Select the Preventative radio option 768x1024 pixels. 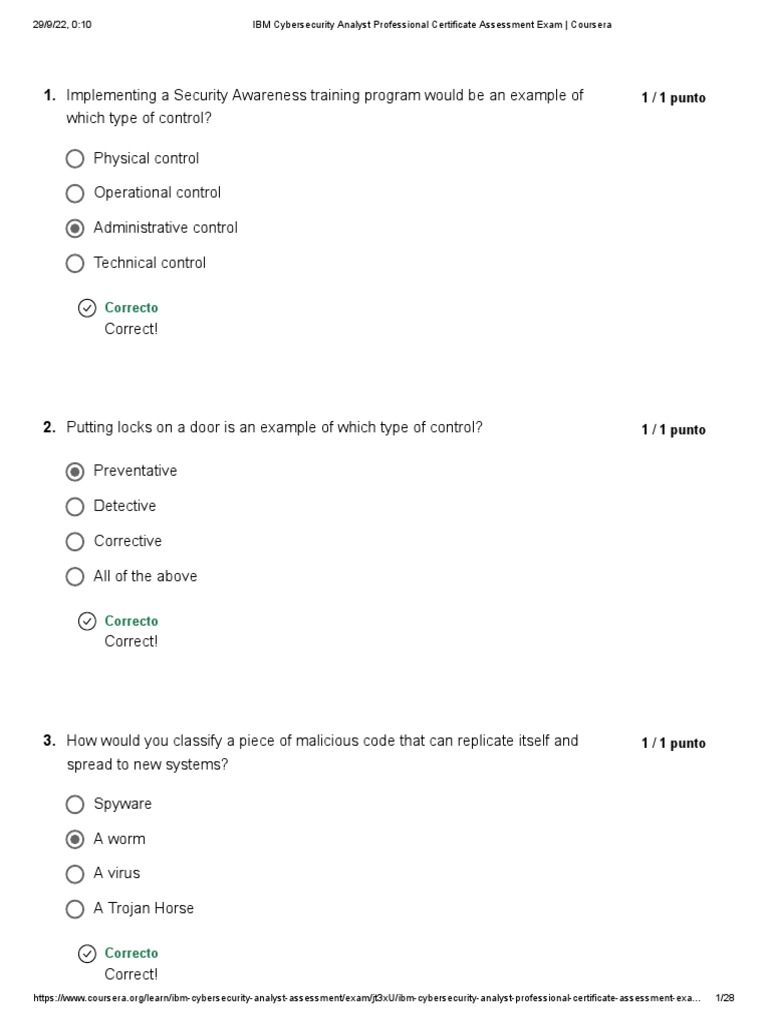click(x=75, y=471)
